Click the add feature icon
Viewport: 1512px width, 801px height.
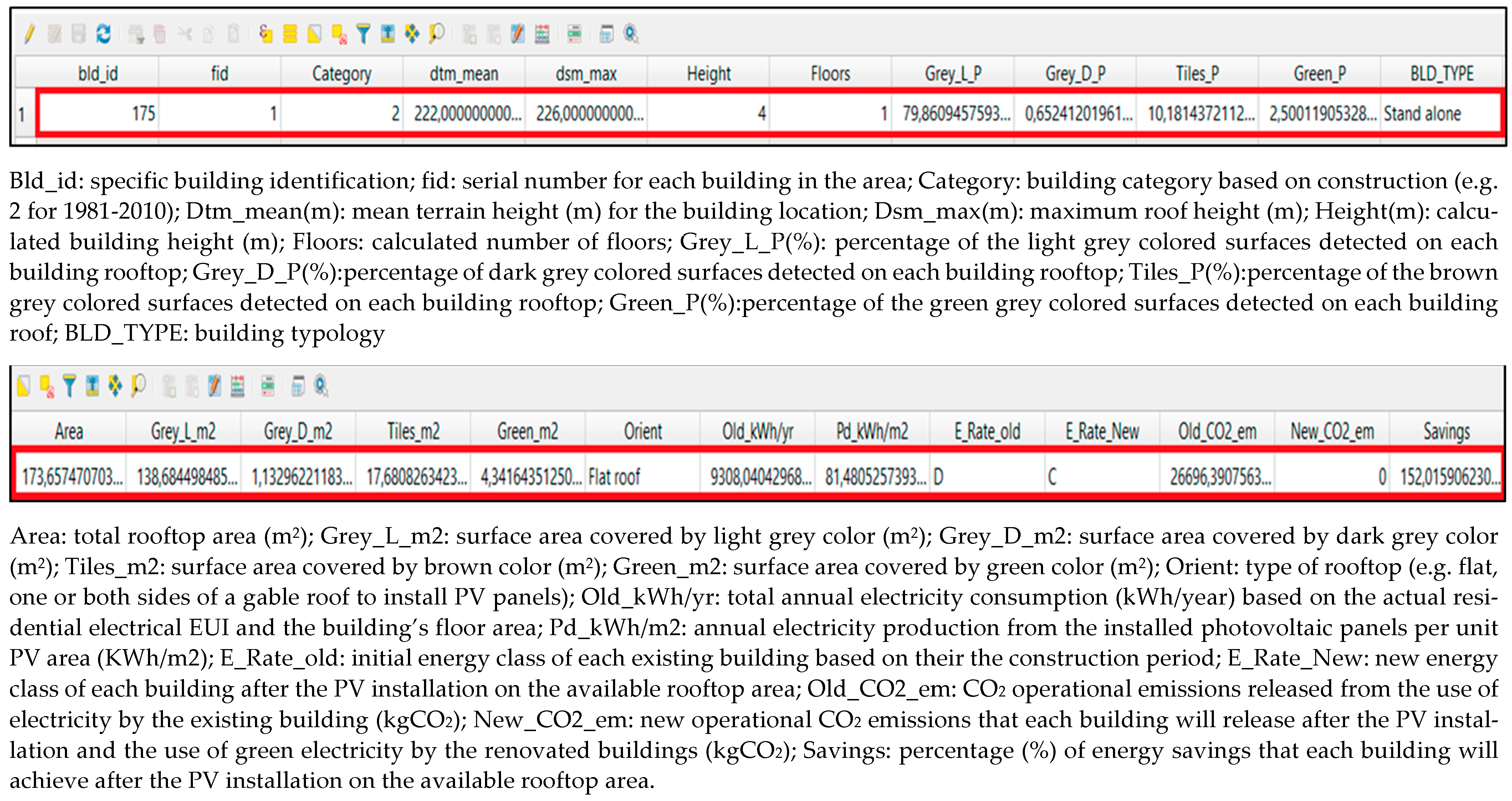(136, 34)
